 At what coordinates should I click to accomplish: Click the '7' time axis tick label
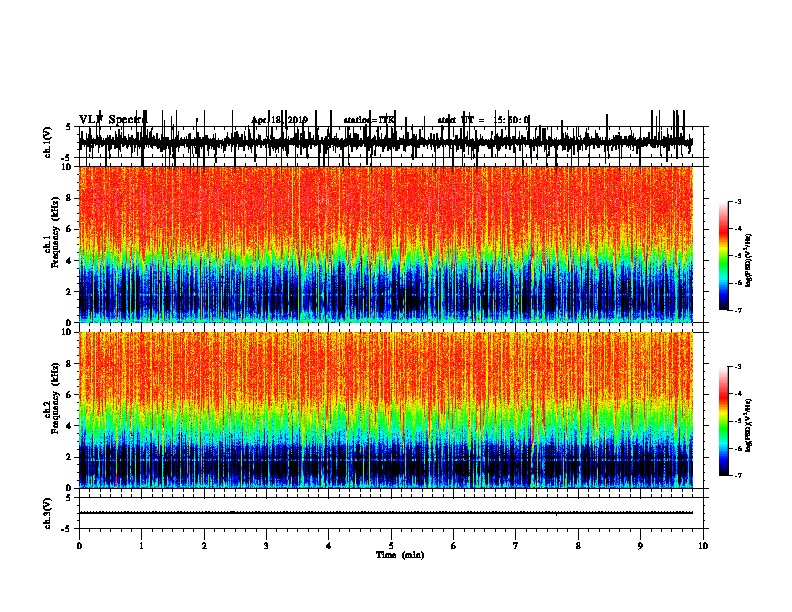(x=516, y=546)
